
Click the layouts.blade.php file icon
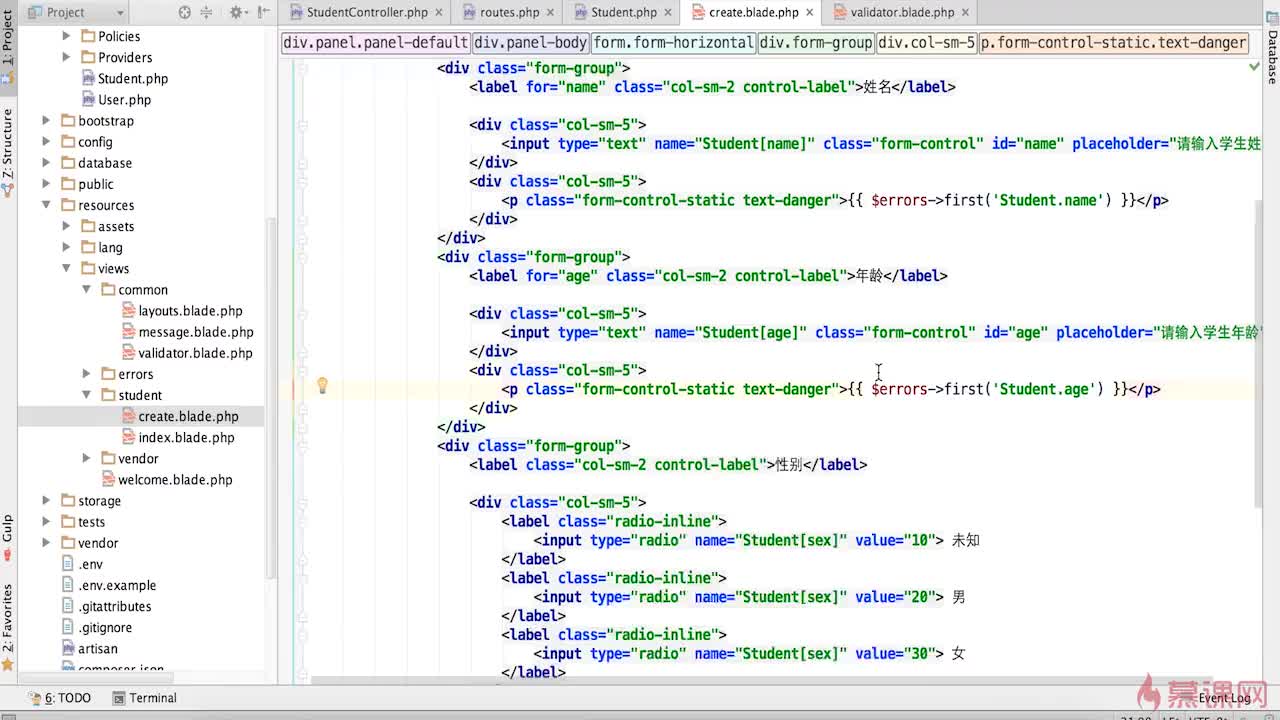(x=128, y=310)
